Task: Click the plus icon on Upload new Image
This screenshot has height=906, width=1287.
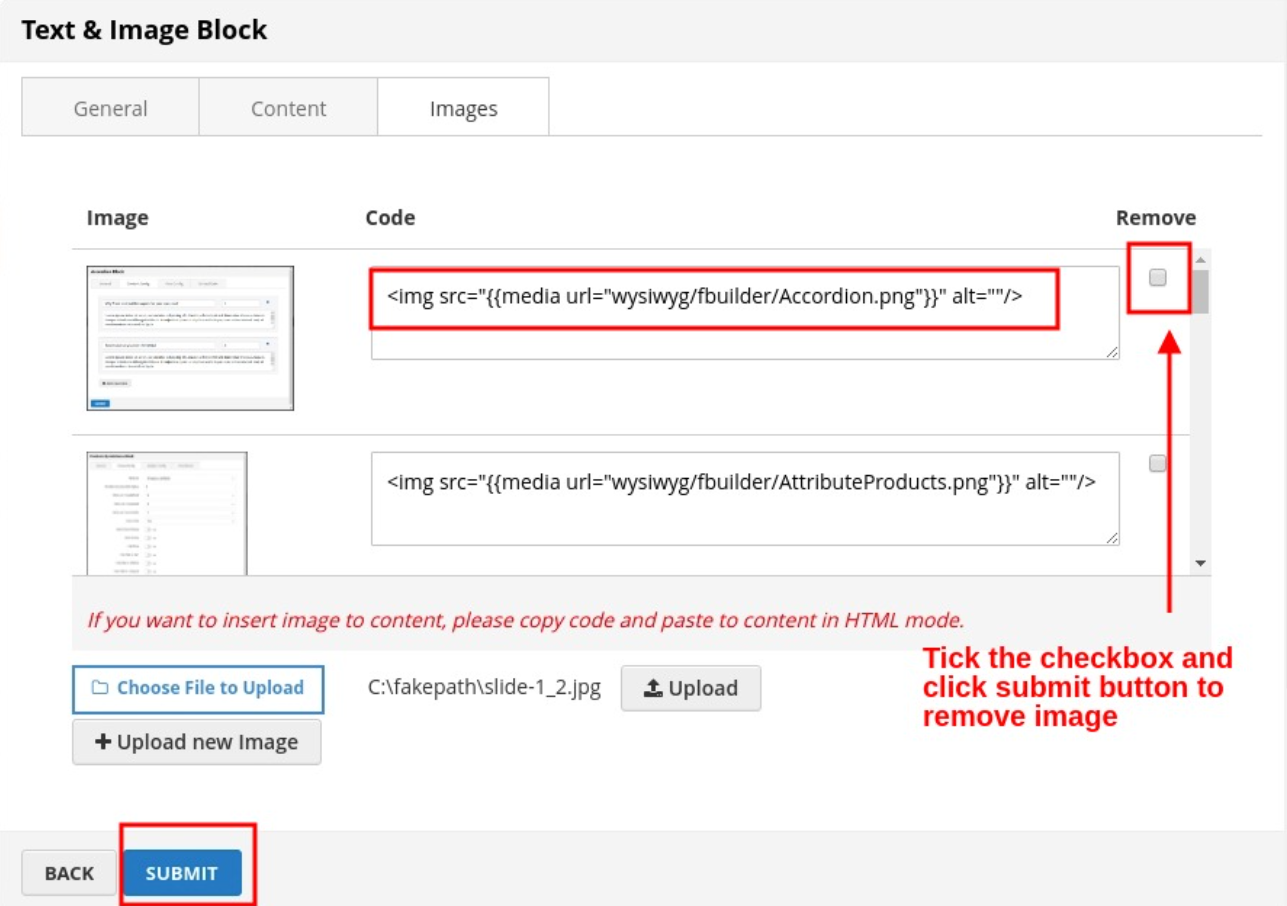Action: 102,742
